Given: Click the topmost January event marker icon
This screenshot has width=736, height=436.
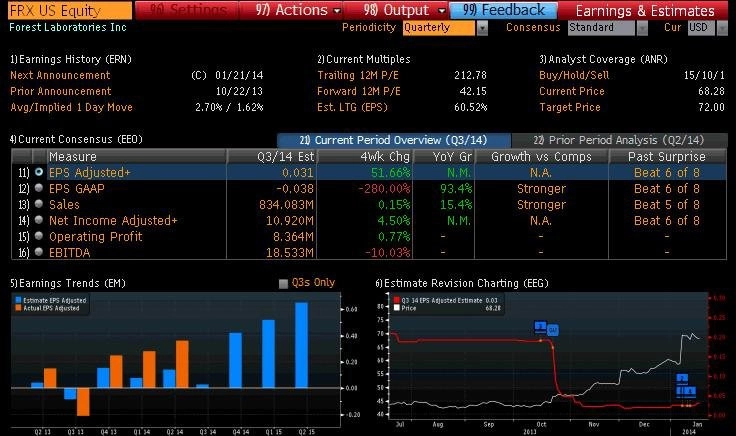Looking at the screenshot, I should pos(682,378).
